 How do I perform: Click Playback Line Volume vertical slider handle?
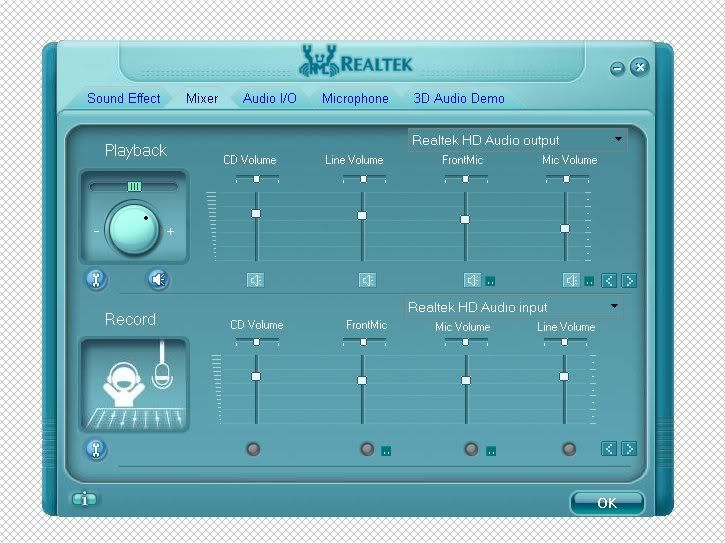tap(362, 215)
